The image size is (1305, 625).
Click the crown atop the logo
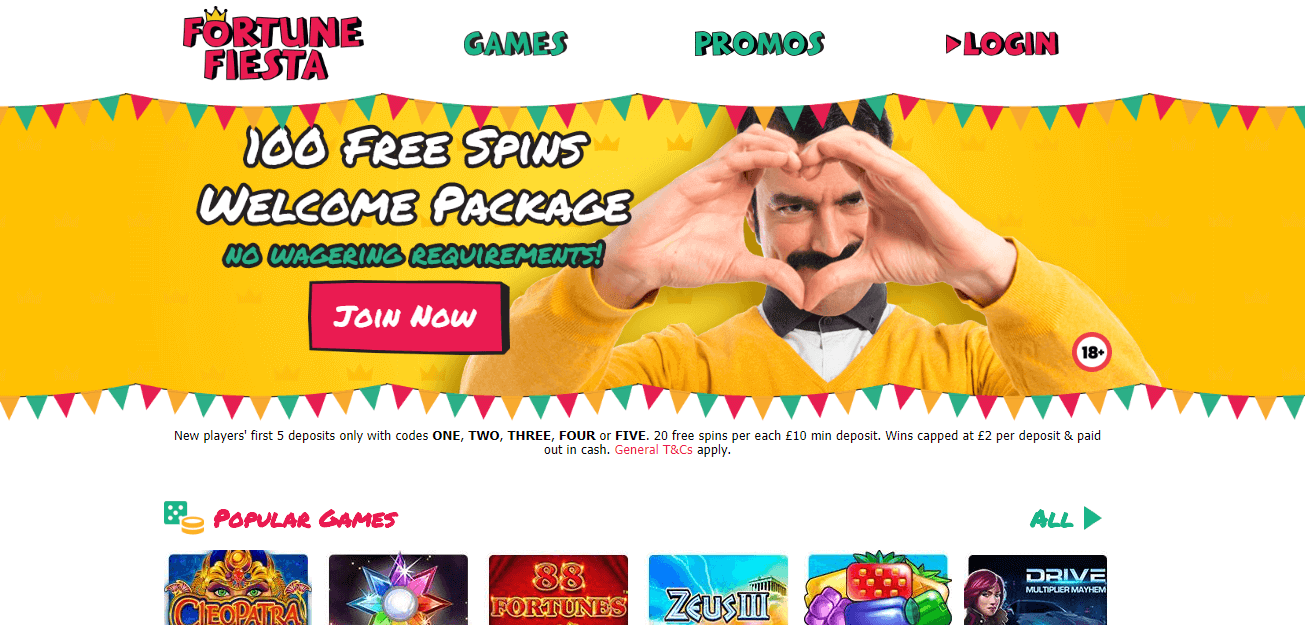[x=215, y=16]
